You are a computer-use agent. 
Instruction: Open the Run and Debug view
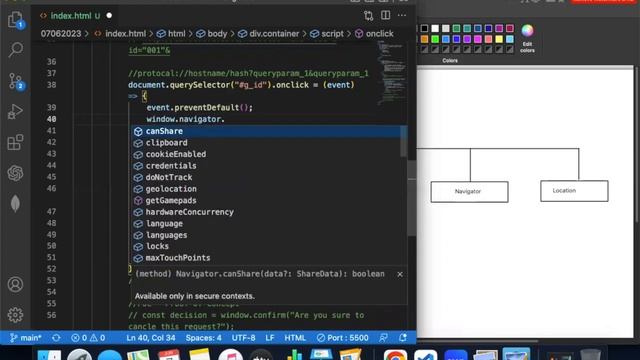click(16, 111)
